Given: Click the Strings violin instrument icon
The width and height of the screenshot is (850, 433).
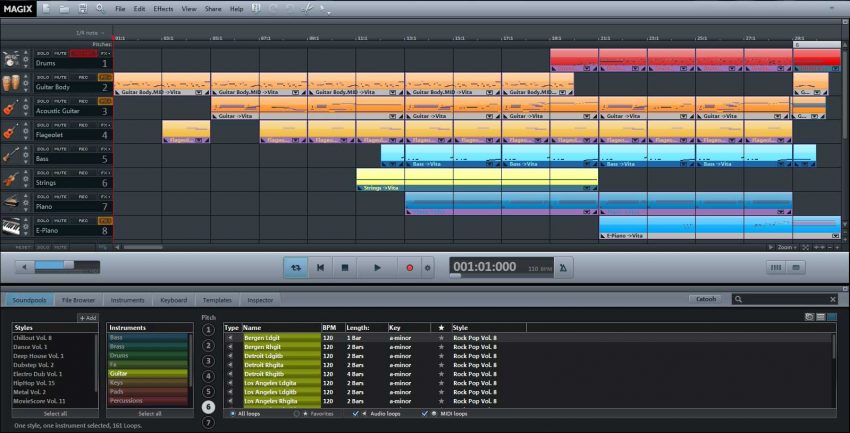Looking at the screenshot, I should click(x=11, y=179).
